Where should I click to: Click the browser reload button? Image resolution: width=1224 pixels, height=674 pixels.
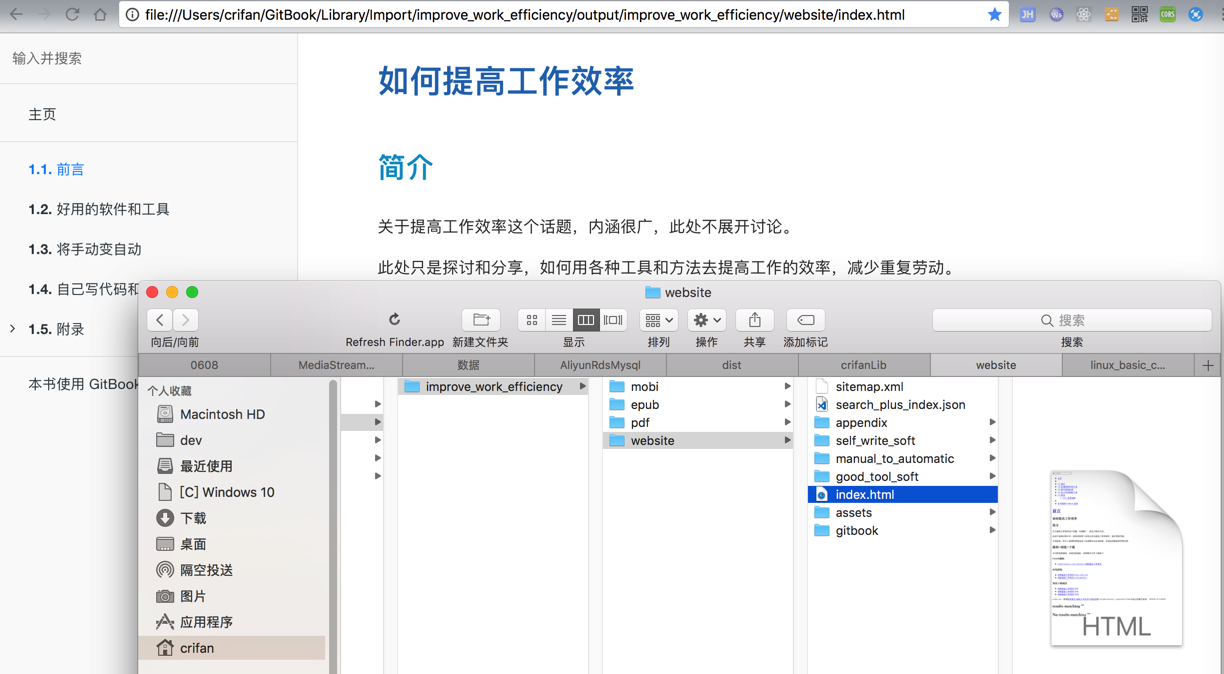[72, 14]
